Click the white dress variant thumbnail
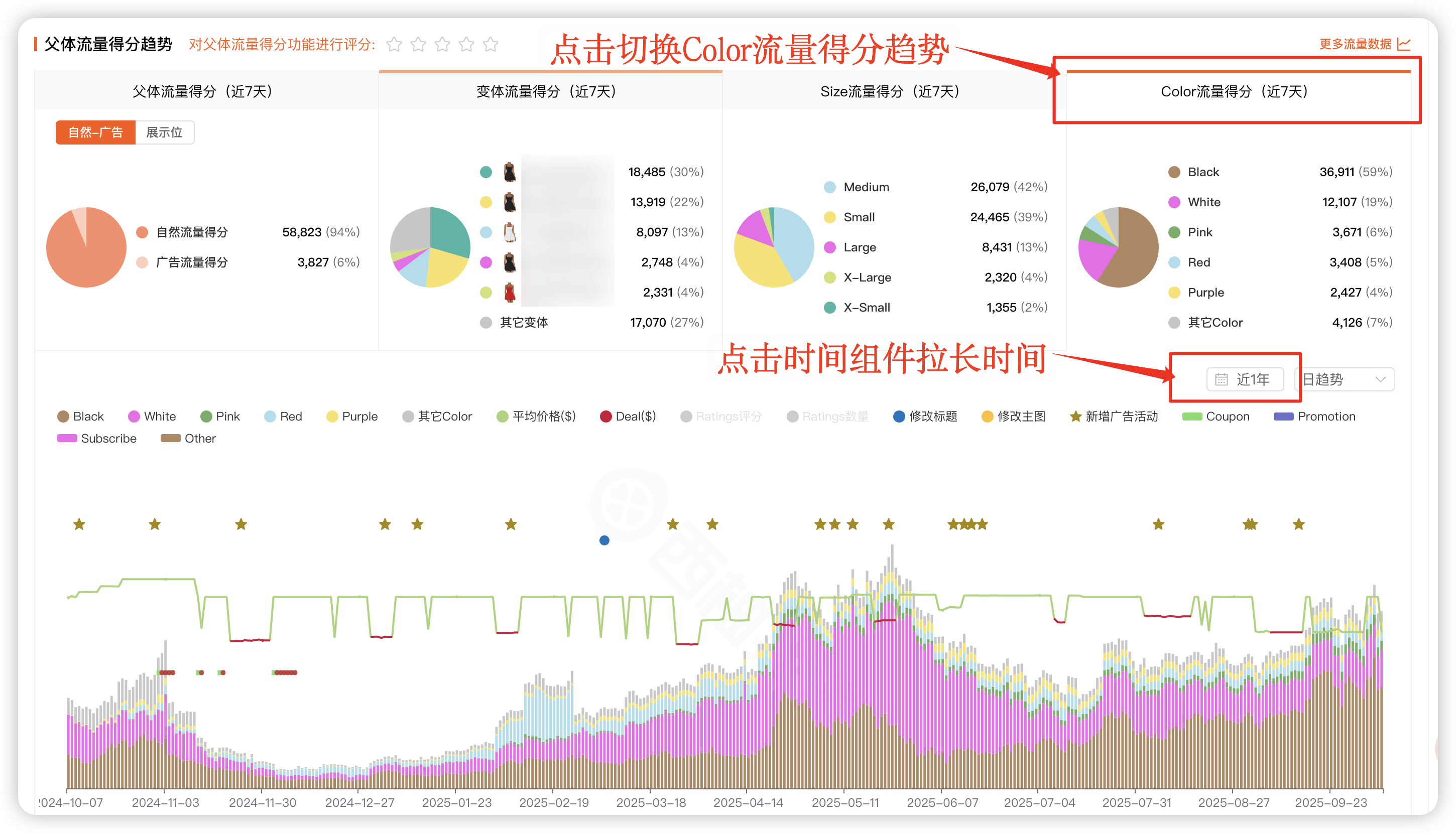1456x833 pixels. coord(510,232)
